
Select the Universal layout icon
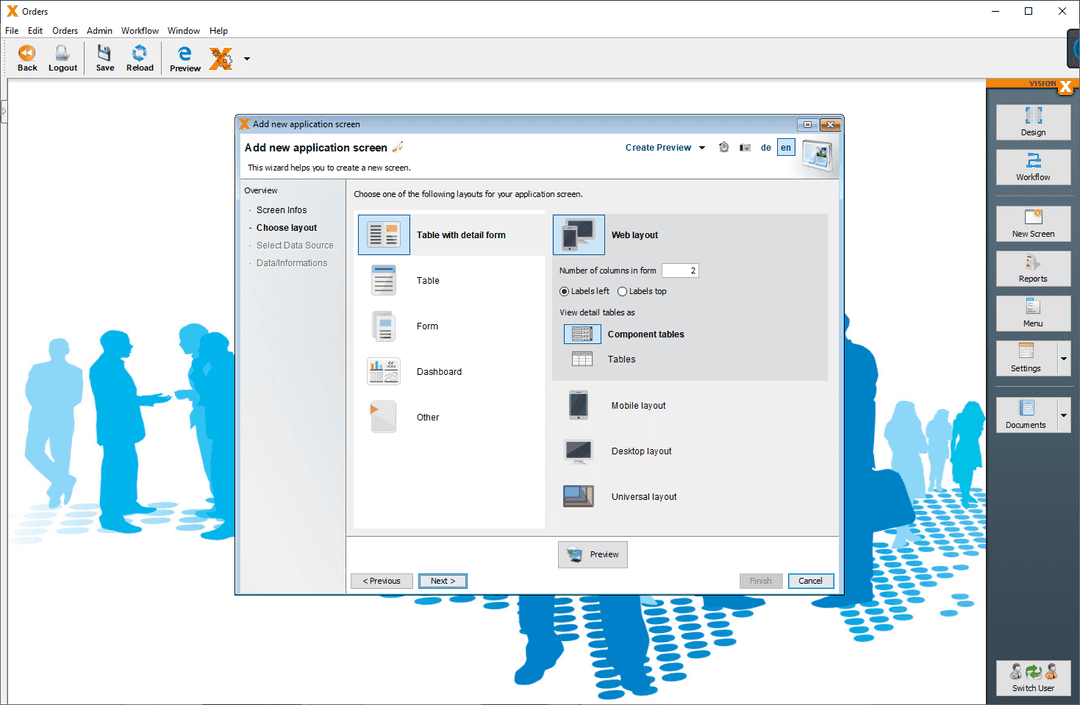580,496
